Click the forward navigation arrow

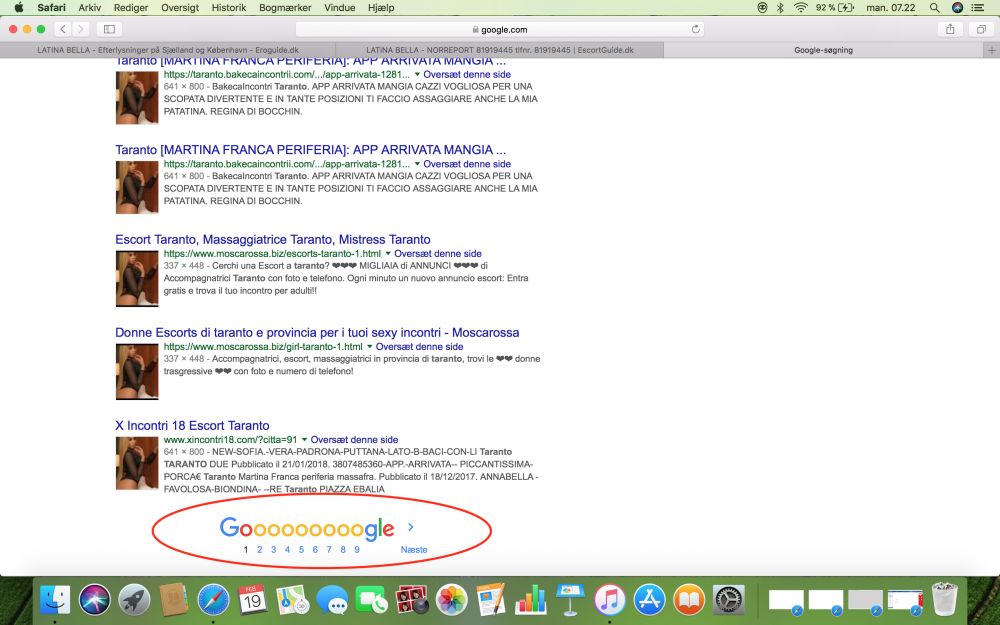pyautogui.click(x=80, y=29)
